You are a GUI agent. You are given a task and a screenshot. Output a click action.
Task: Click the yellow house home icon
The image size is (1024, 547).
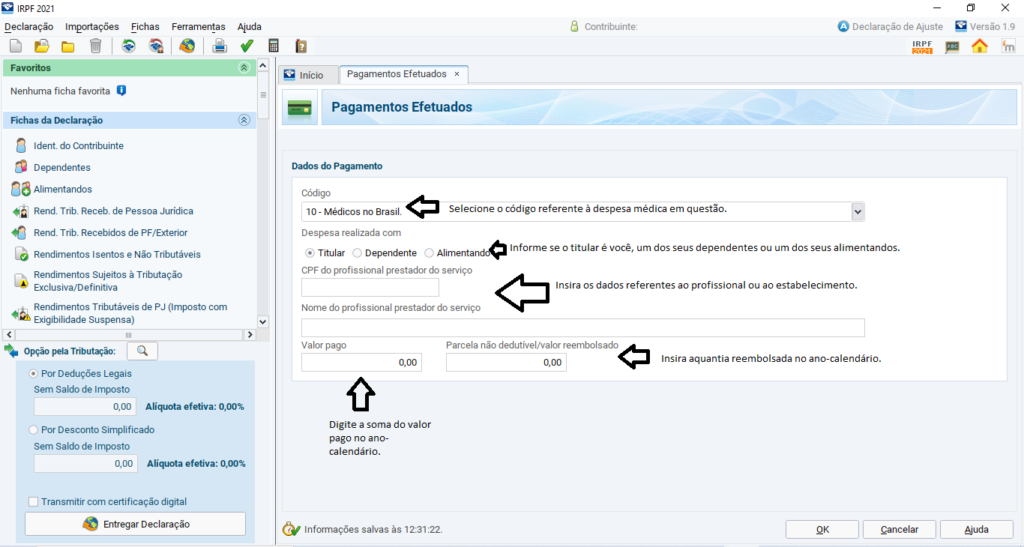pyautogui.click(x=980, y=46)
